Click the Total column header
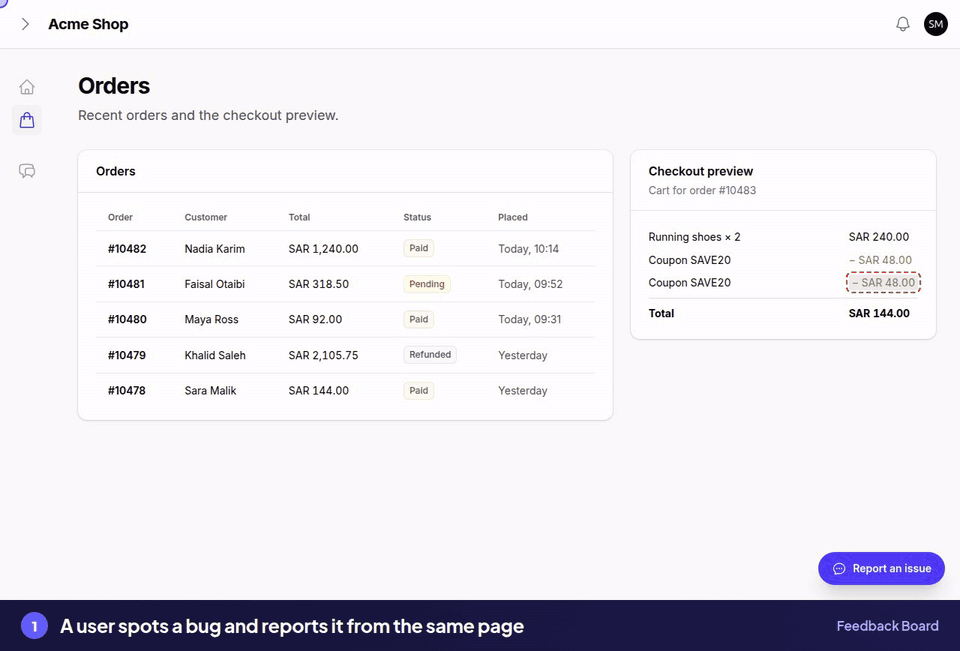The width and height of the screenshot is (960, 651). 299,217
